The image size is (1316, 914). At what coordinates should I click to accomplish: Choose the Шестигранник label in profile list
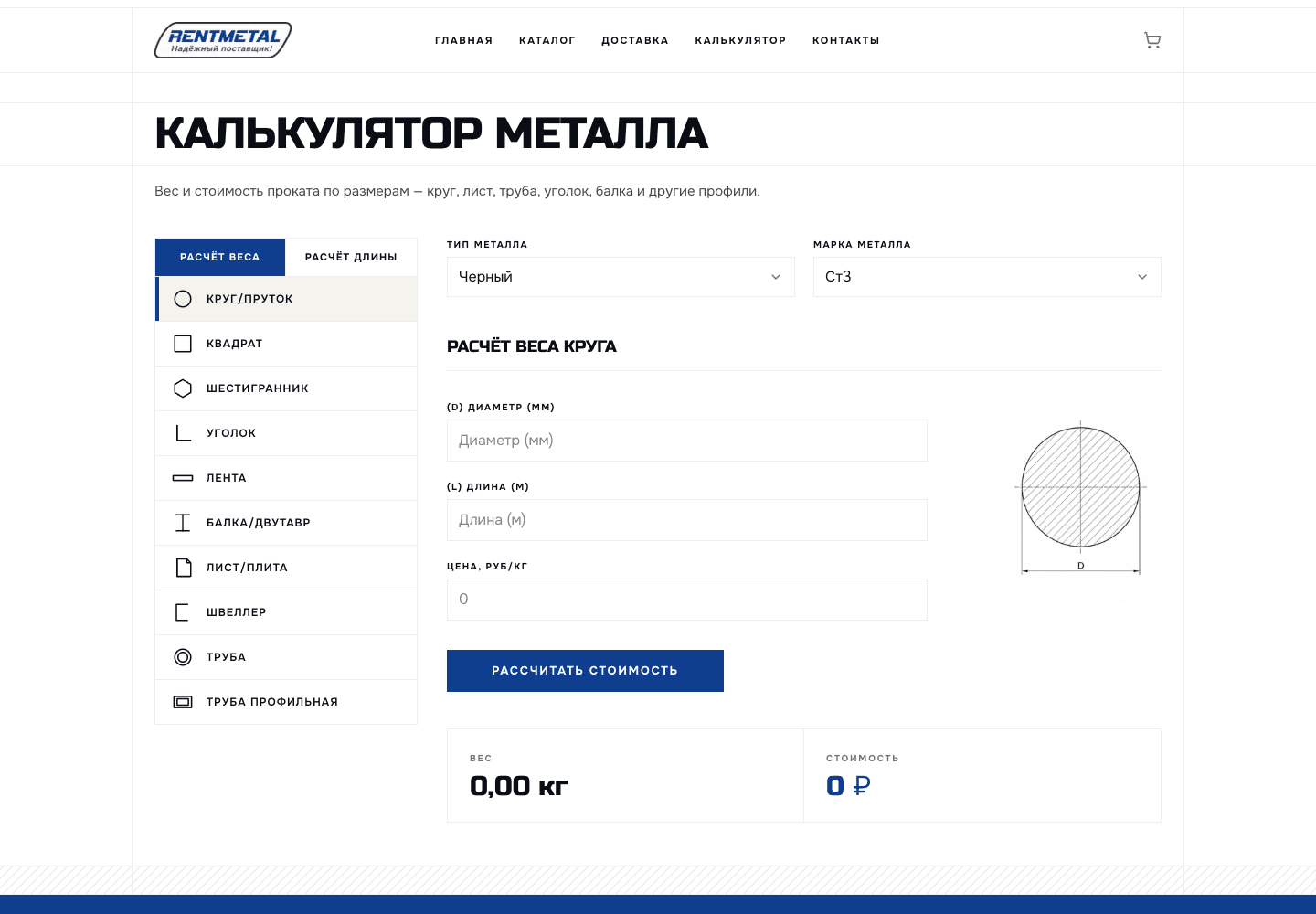pos(258,388)
